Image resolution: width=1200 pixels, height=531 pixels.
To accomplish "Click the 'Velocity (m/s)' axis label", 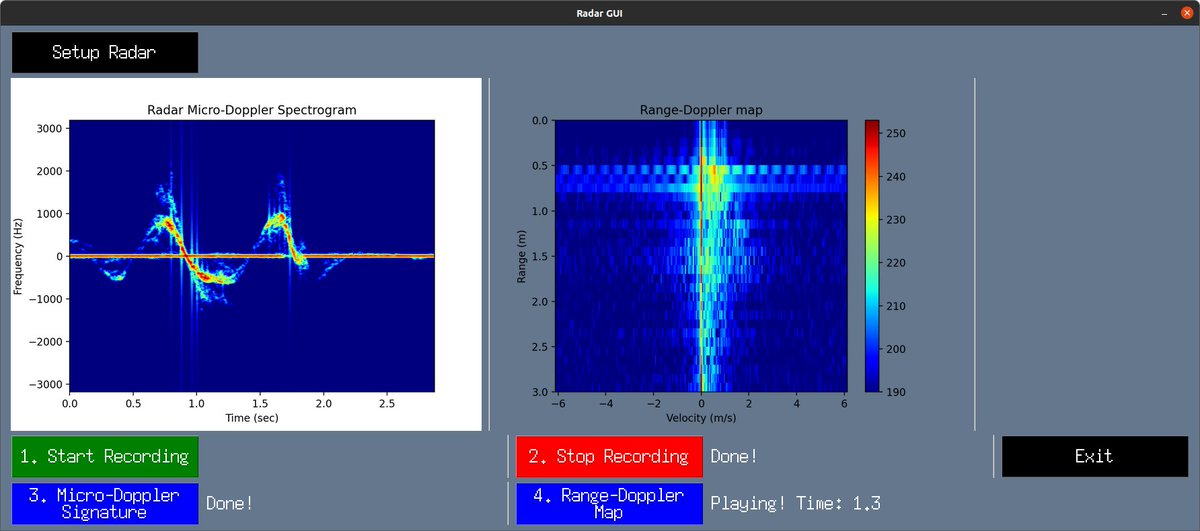I will [701, 417].
